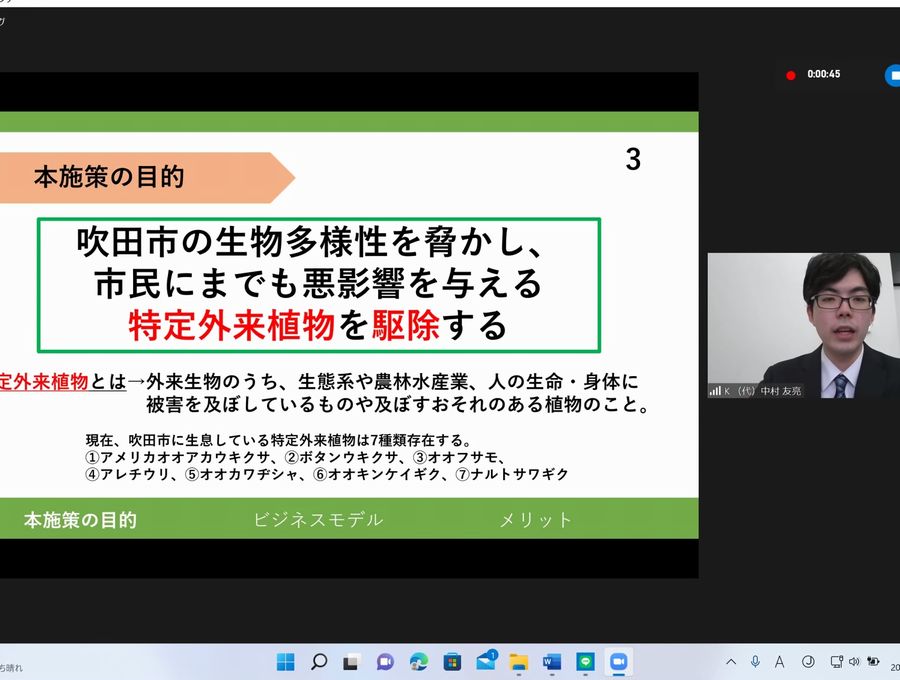Image resolution: width=900 pixels, height=680 pixels.
Task: Open Teams Chat from the taskbar
Action: coord(385,662)
